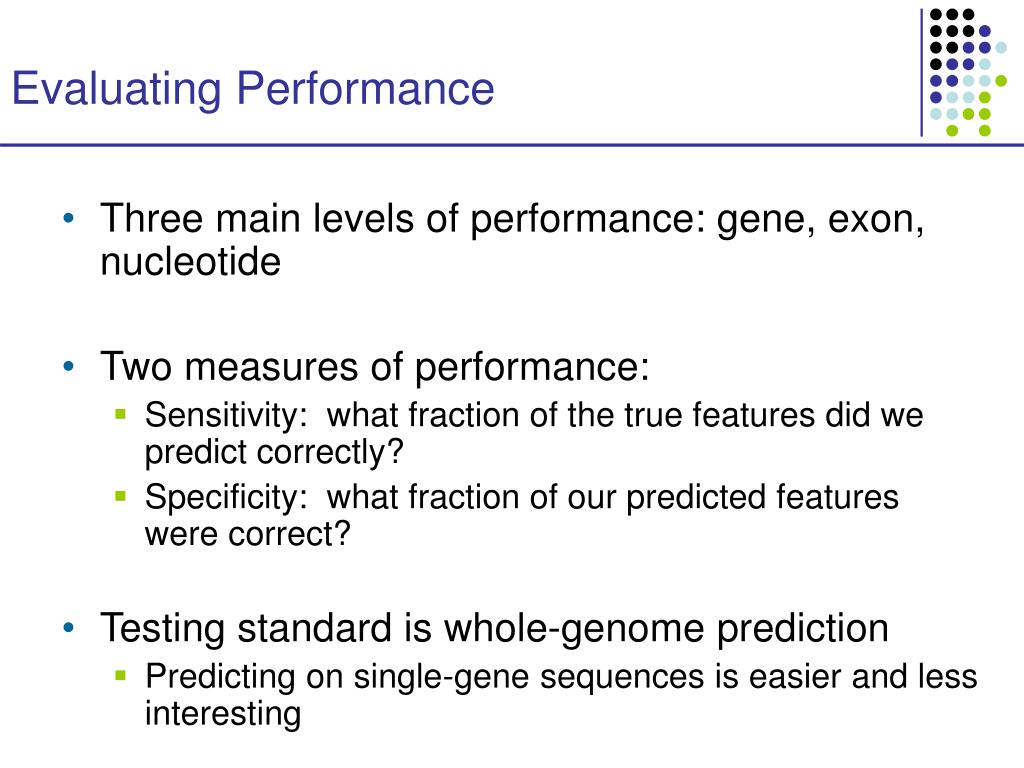Click the bullet before 'Three main levels'

69,218
